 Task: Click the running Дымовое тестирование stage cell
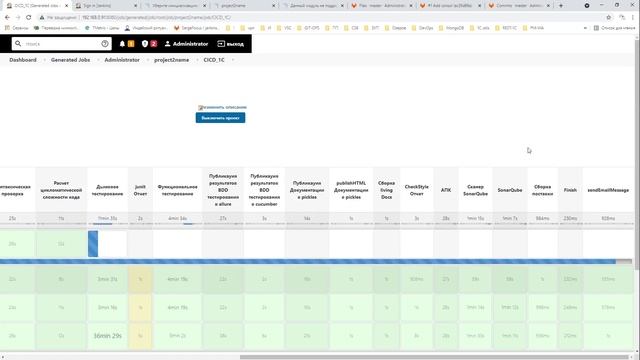pos(107,244)
